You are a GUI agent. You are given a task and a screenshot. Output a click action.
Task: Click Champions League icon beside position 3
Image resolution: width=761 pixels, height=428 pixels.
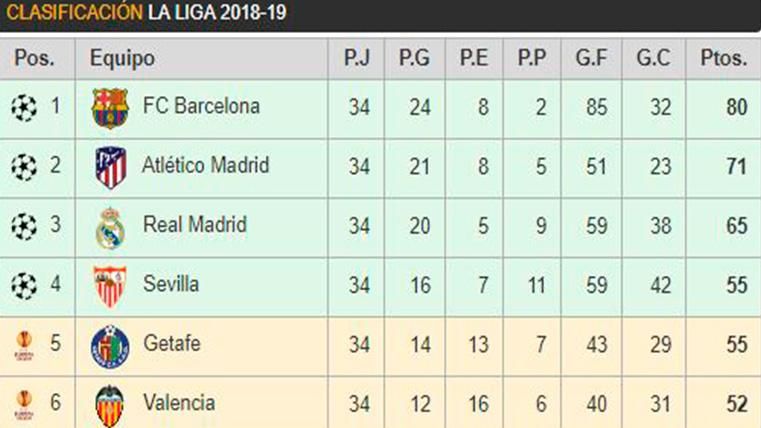click(23, 226)
